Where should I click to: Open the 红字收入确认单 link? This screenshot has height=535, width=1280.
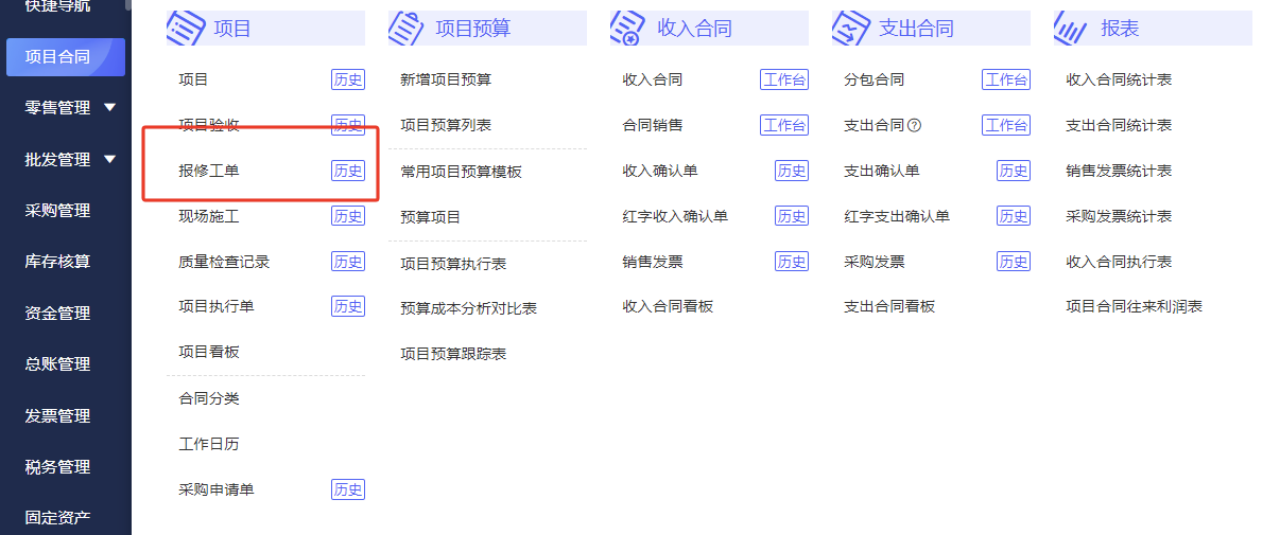pos(675,216)
